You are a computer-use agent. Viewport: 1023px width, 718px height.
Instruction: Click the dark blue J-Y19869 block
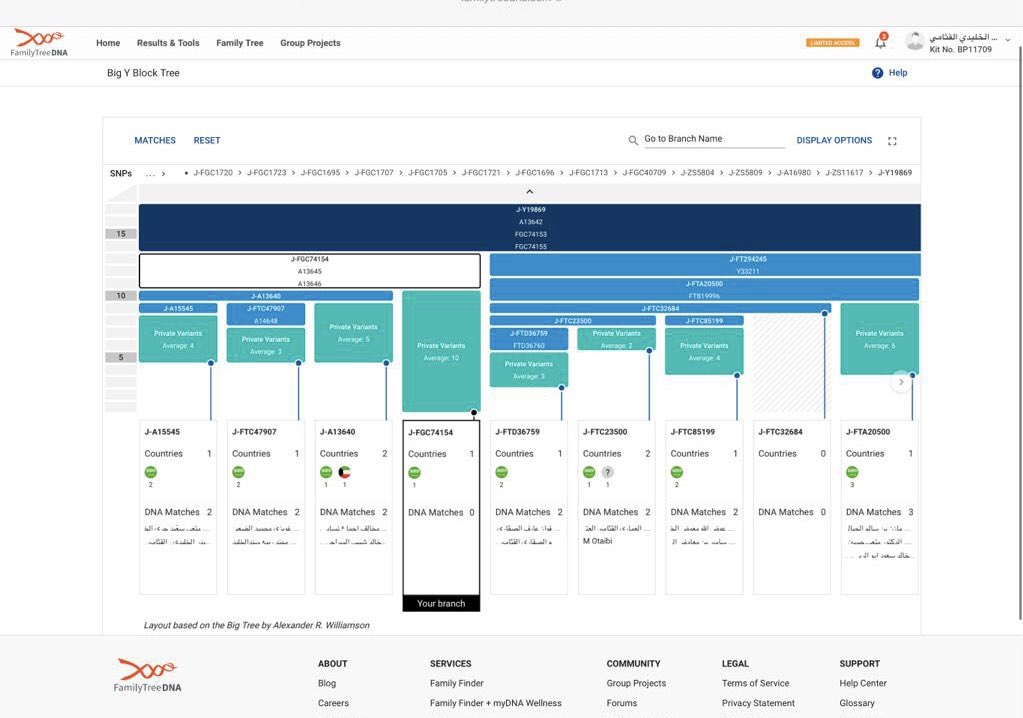click(x=530, y=228)
